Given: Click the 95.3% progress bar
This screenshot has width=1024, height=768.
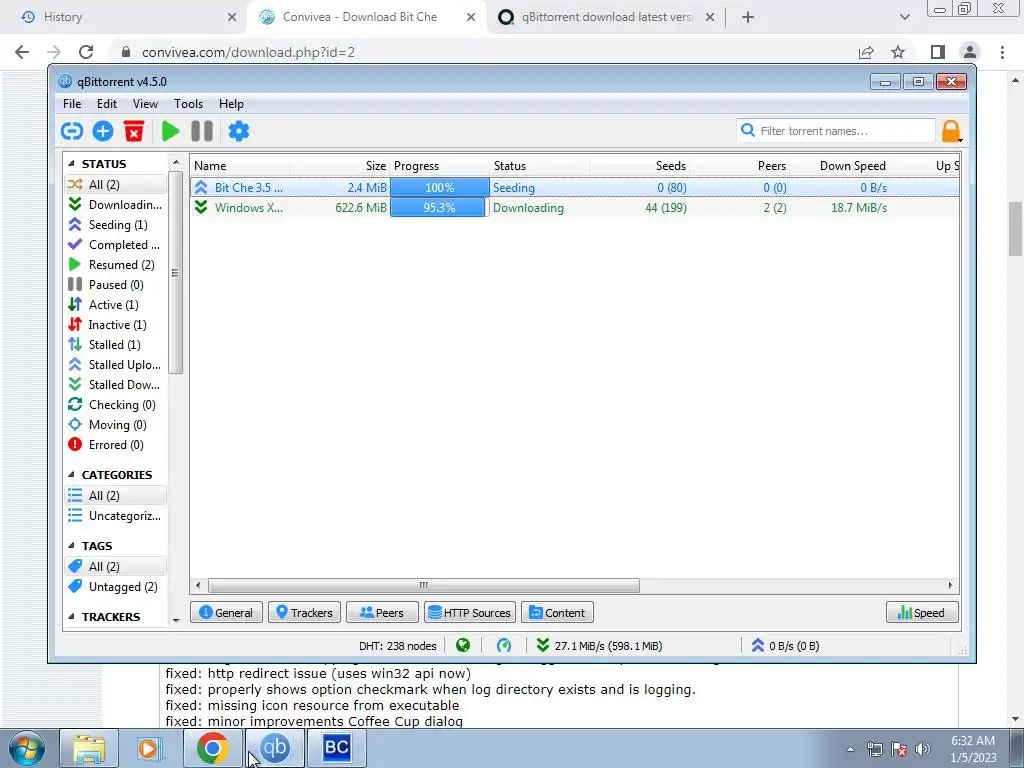Looking at the screenshot, I should tap(438, 208).
